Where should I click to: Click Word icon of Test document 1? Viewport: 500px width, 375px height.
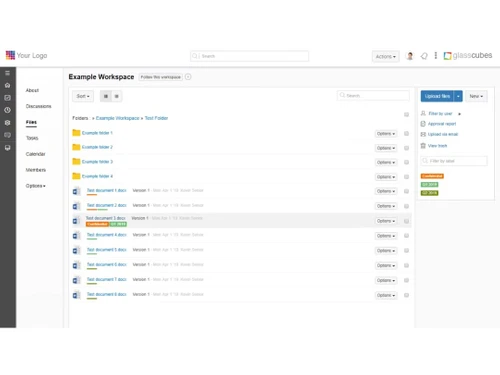click(76, 191)
